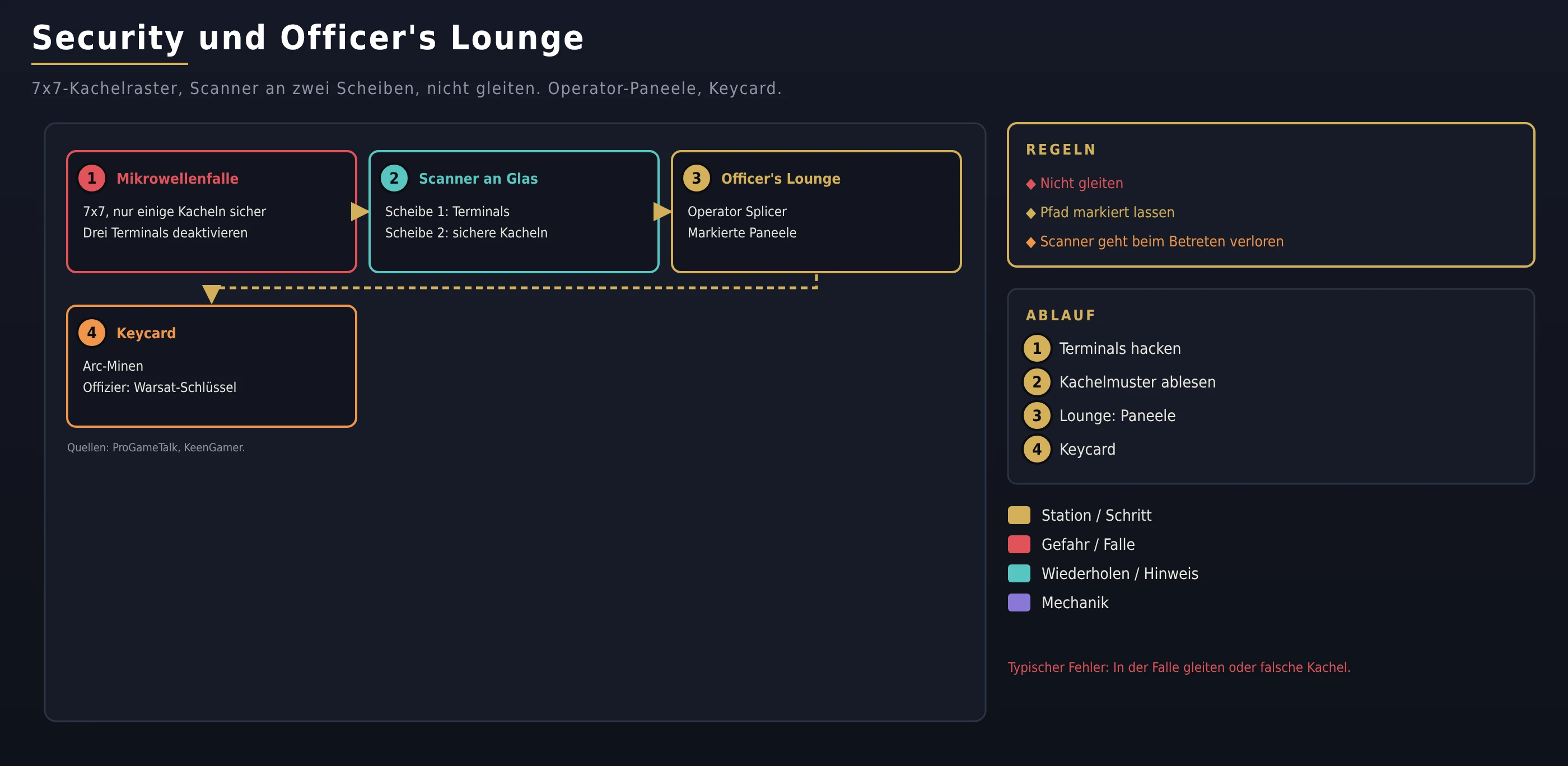Image resolution: width=1568 pixels, height=766 pixels.
Task: Click the arrow pointing into Officer's Lounge card
Action: pyautogui.click(x=662, y=212)
